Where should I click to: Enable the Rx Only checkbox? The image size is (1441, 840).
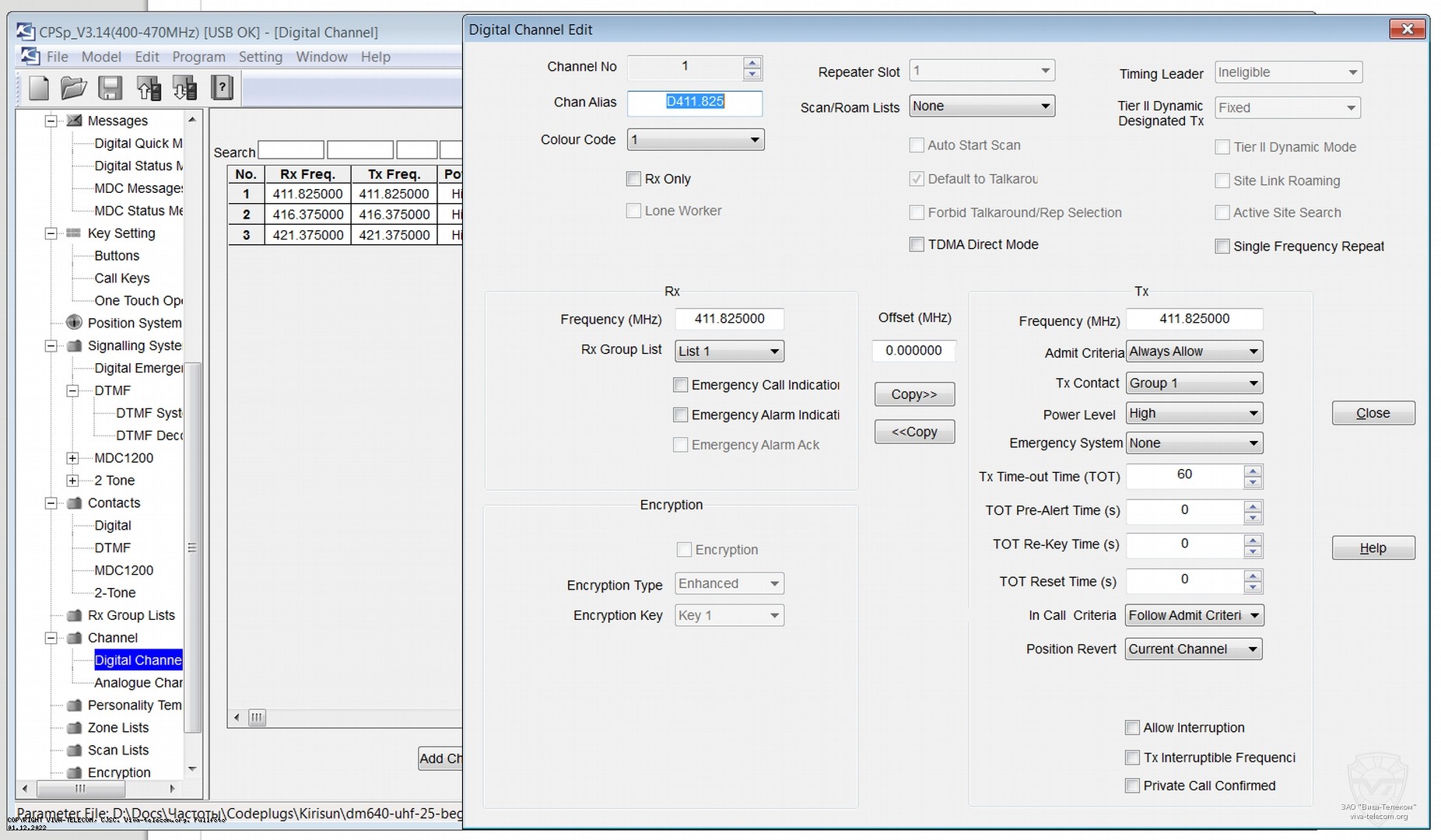[634, 179]
